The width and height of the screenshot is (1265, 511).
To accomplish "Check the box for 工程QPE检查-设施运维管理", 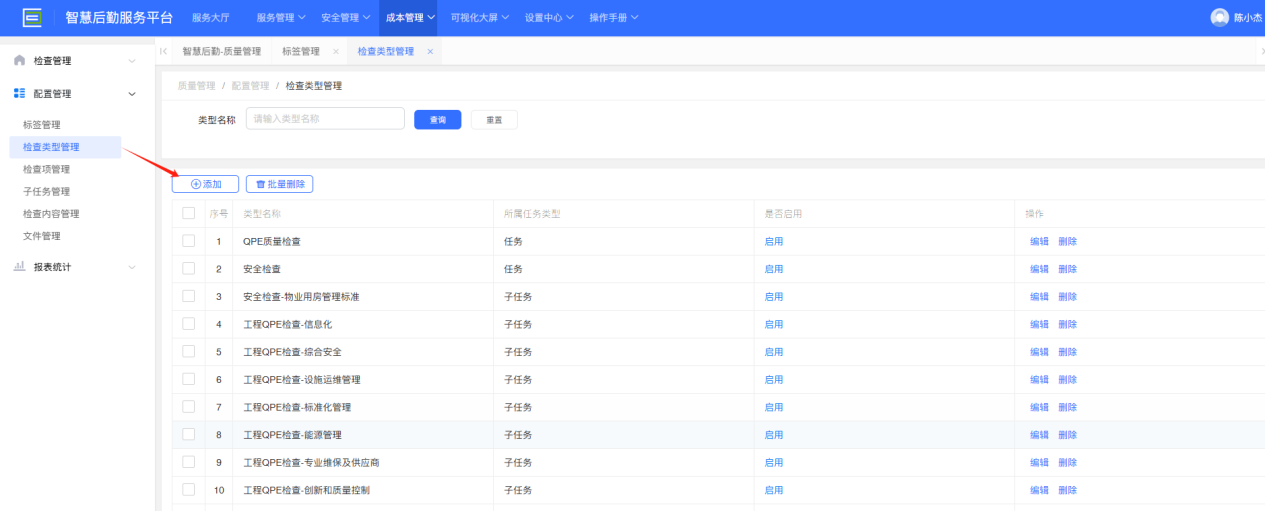I will [x=189, y=379].
